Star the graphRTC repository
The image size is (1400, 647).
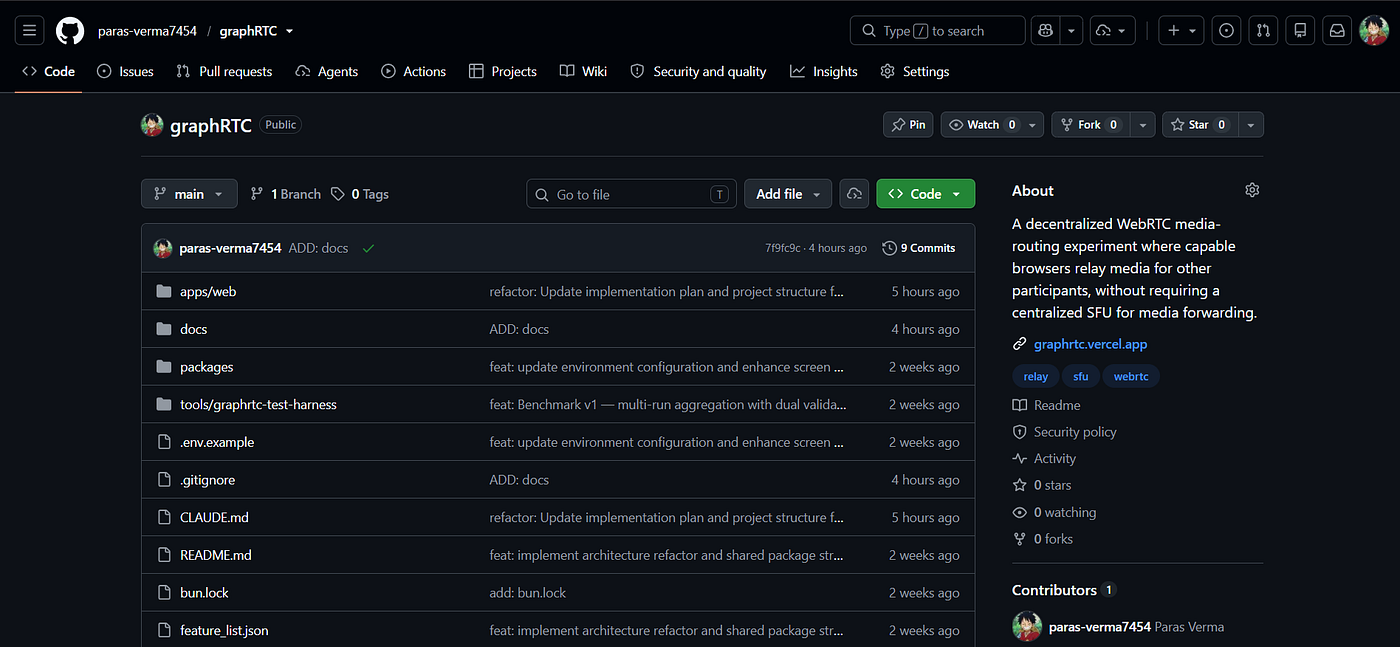pos(1200,125)
